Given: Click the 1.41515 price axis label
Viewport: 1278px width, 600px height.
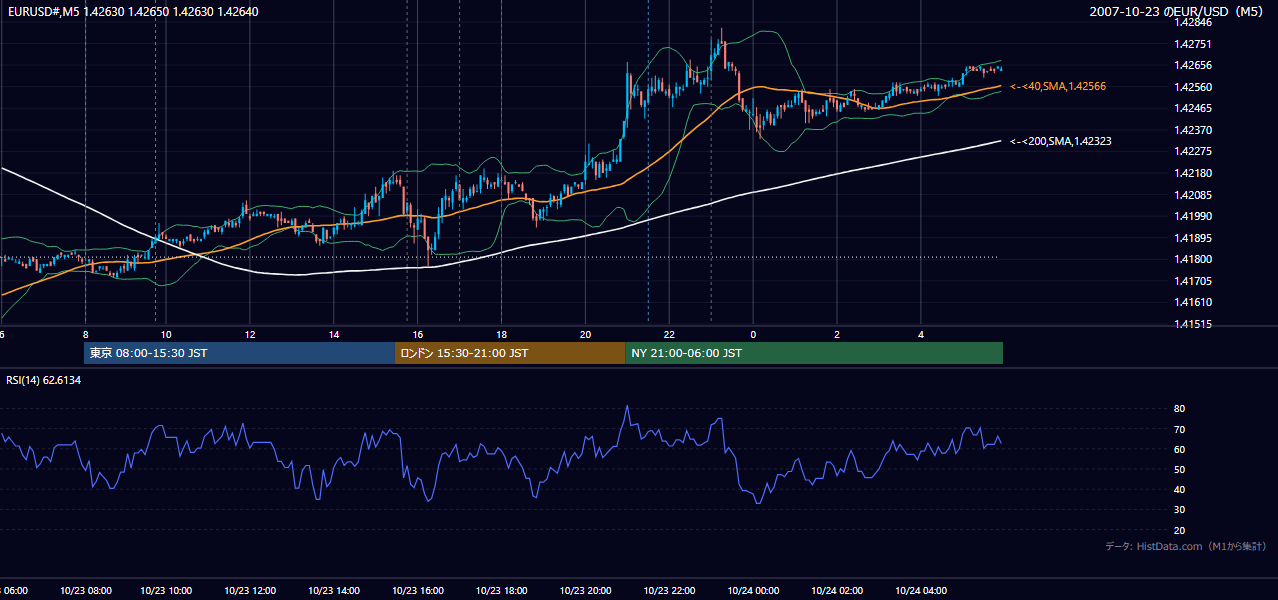Looking at the screenshot, I should click(x=1193, y=324).
